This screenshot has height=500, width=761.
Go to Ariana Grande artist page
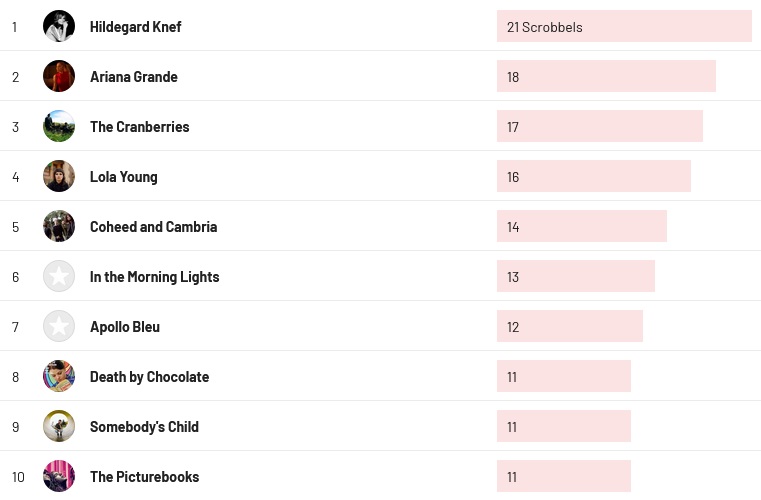tap(133, 77)
